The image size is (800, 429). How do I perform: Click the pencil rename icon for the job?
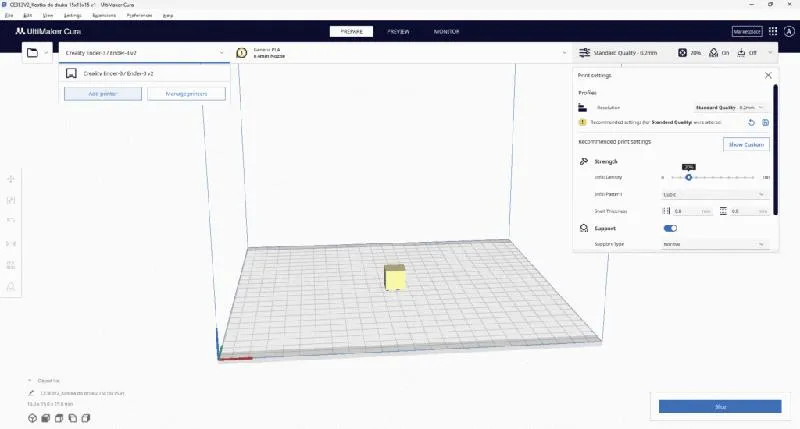coord(31,393)
